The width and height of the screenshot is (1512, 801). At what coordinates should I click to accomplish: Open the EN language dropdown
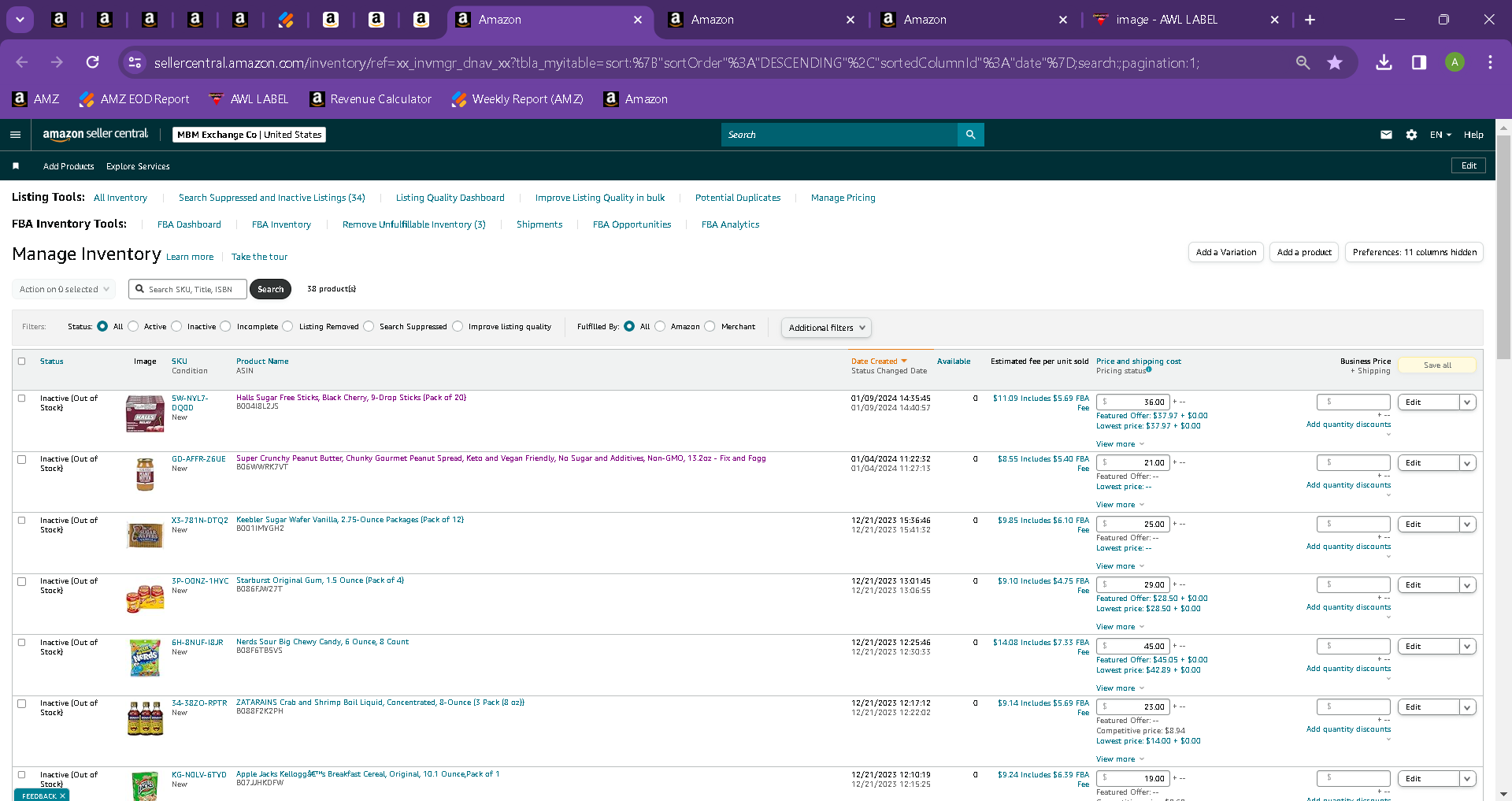1440,135
